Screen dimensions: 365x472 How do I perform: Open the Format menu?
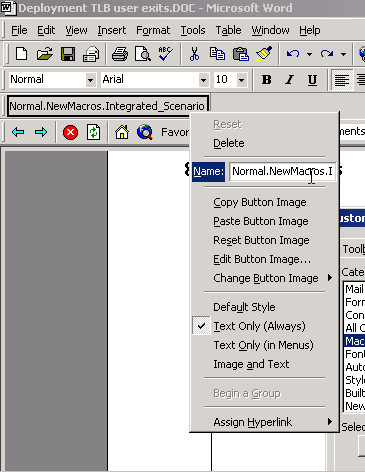(x=153, y=30)
